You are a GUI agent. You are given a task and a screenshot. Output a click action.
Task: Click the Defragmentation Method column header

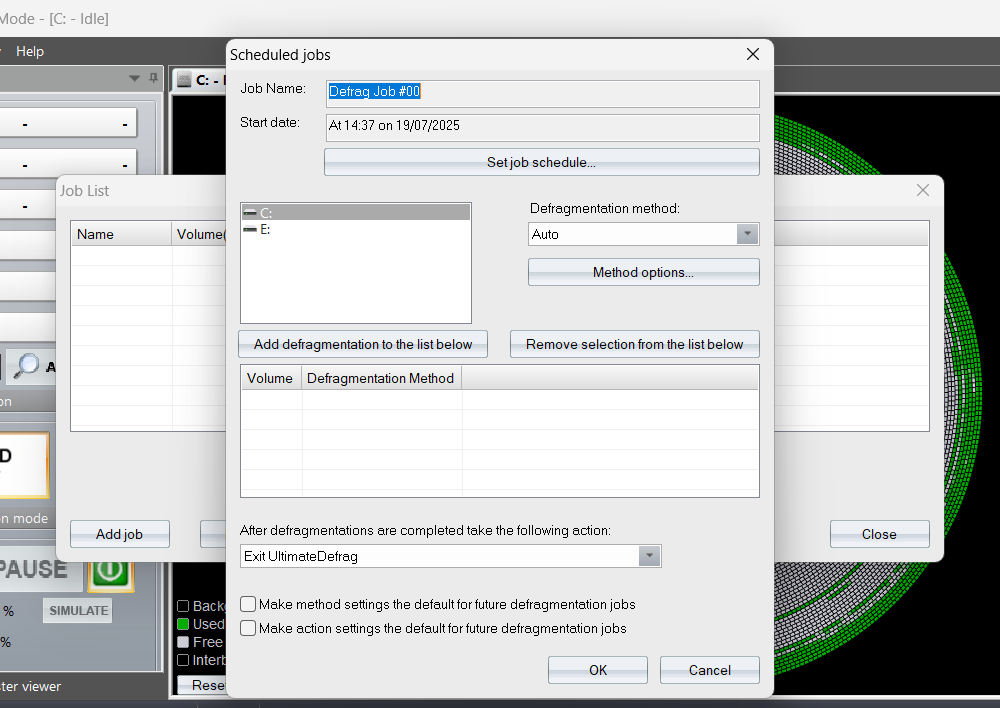pyautogui.click(x=380, y=378)
